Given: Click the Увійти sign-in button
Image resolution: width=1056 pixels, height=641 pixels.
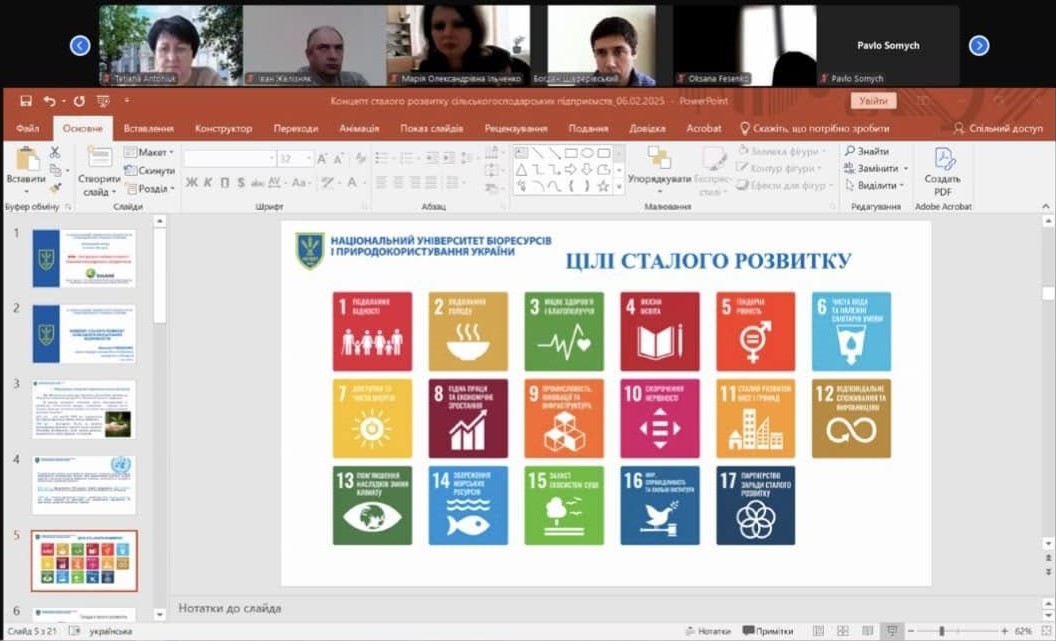Looking at the screenshot, I should 874,101.
